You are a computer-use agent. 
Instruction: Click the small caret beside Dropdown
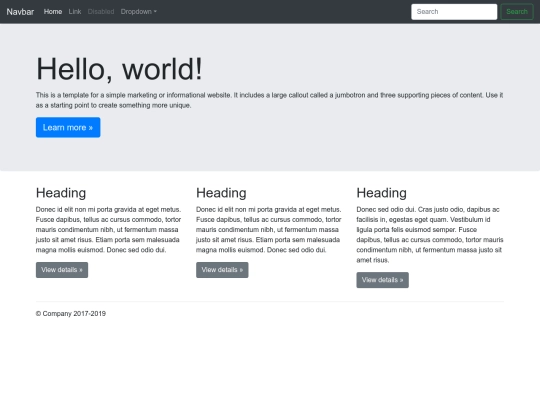(x=155, y=12)
